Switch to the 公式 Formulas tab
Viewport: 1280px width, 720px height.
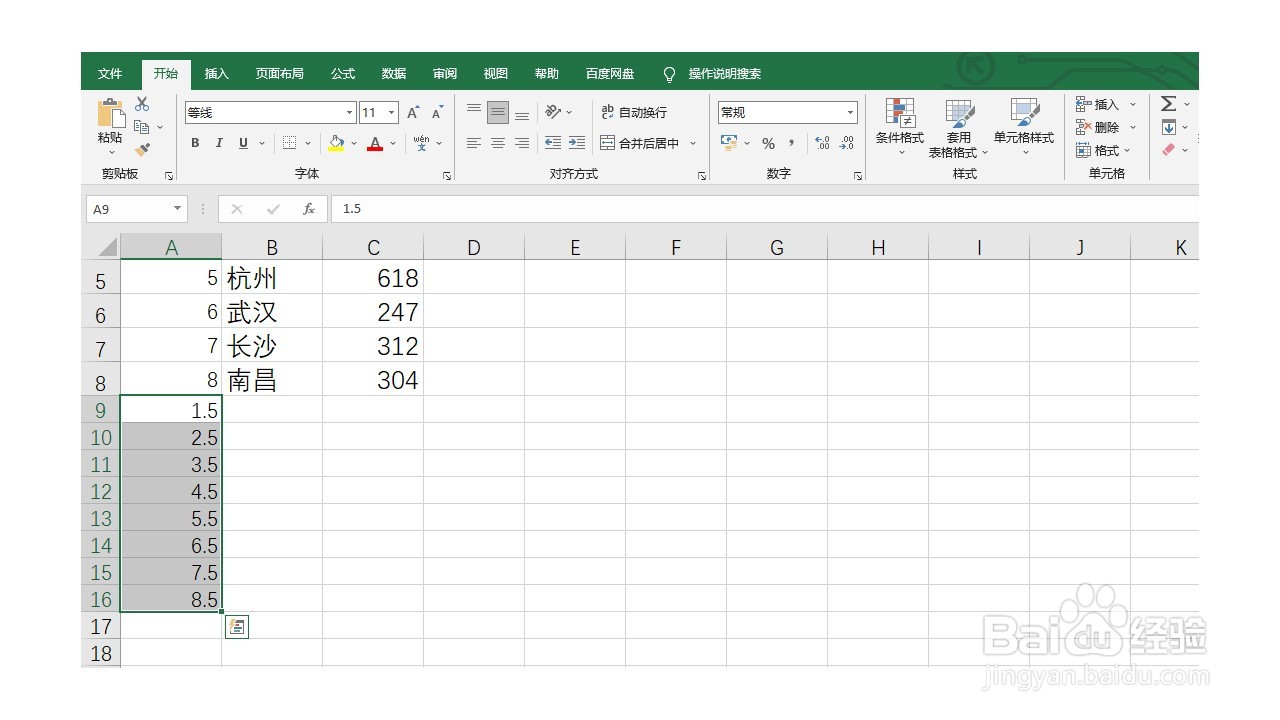tap(343, 74)
